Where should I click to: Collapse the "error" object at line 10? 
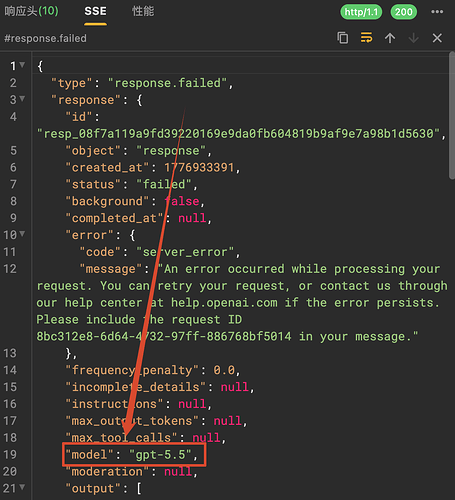(22, 234)
